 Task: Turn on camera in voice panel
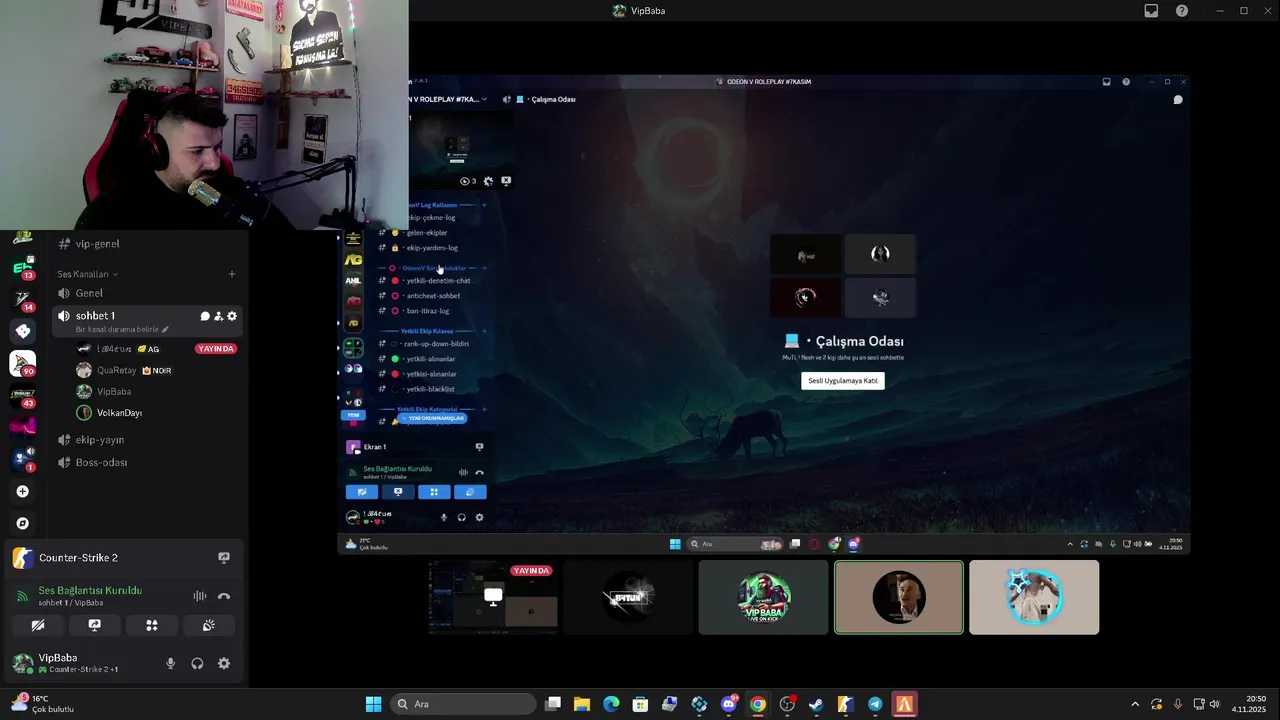pyautogui.click(x=38, y=625)
